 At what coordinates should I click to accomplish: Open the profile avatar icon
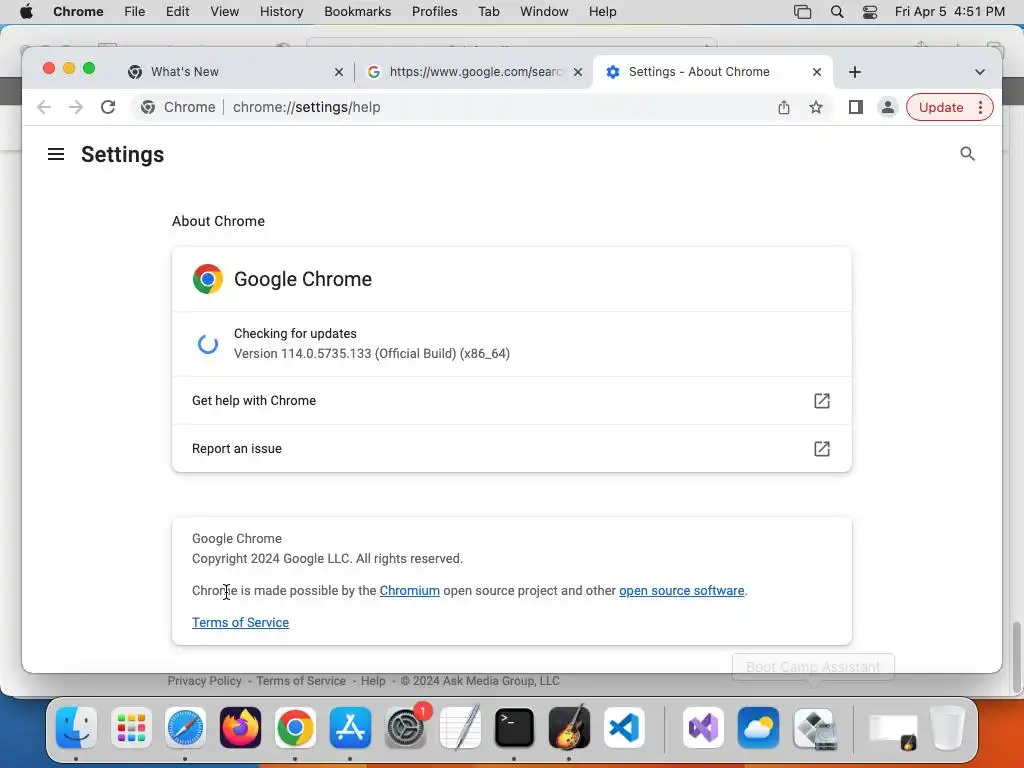888,107
